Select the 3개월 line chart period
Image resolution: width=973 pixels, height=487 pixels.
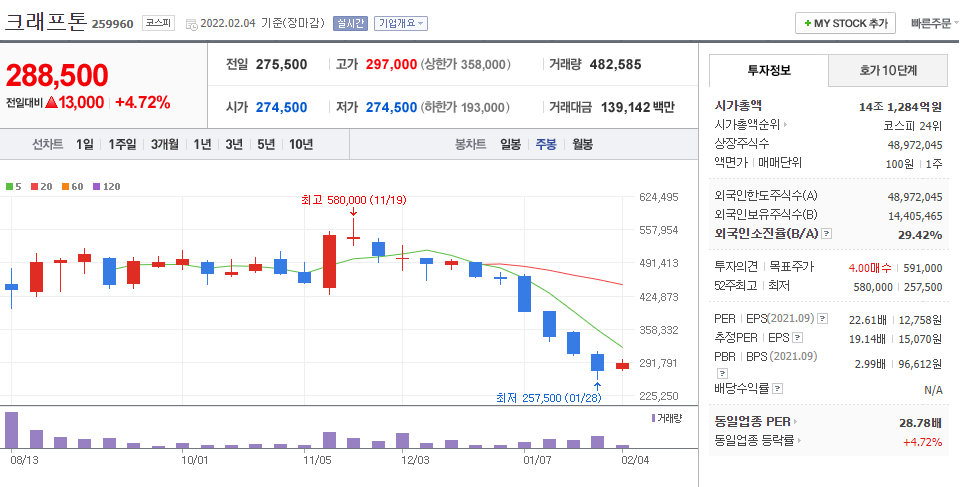(x=164, y=145)
